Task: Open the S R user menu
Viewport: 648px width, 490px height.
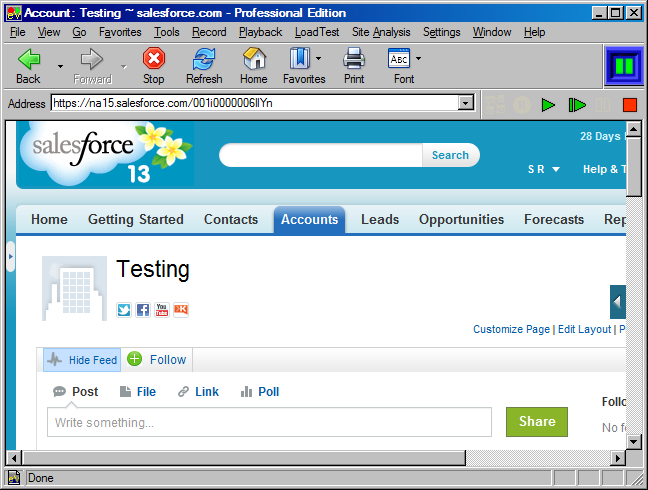Action: (543, 169)
